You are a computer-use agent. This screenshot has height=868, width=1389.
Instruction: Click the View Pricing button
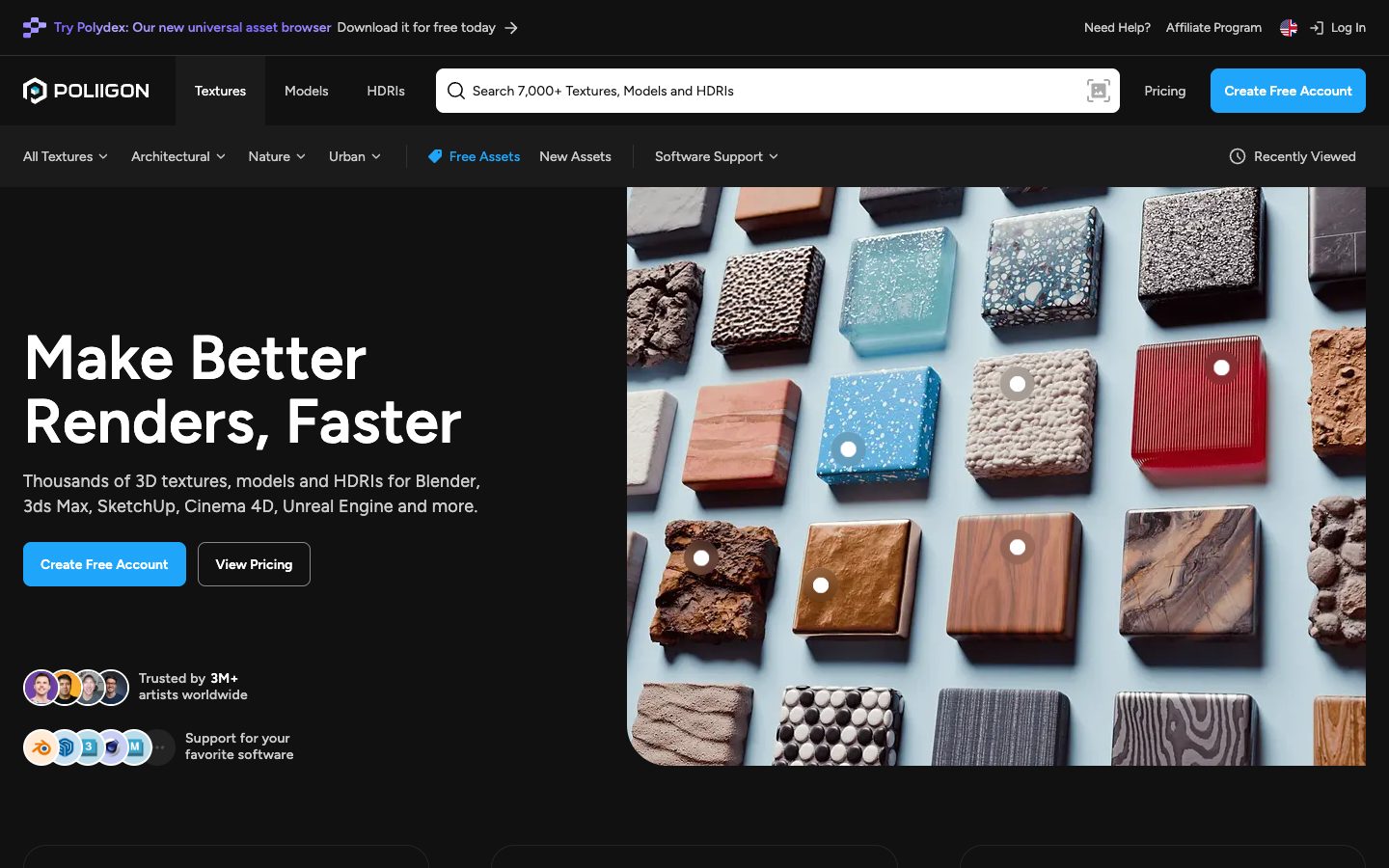pyautogui.click(x=254, y=564)
